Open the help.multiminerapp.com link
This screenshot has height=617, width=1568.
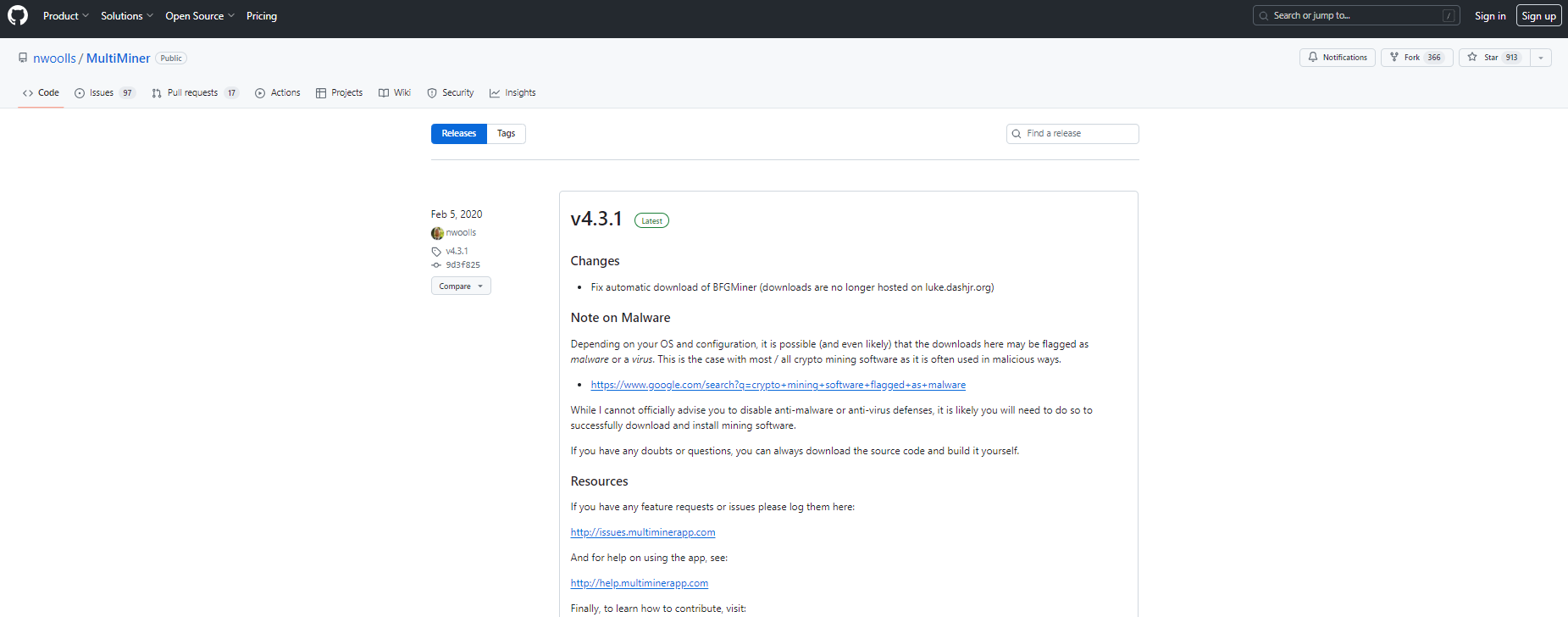640,583
